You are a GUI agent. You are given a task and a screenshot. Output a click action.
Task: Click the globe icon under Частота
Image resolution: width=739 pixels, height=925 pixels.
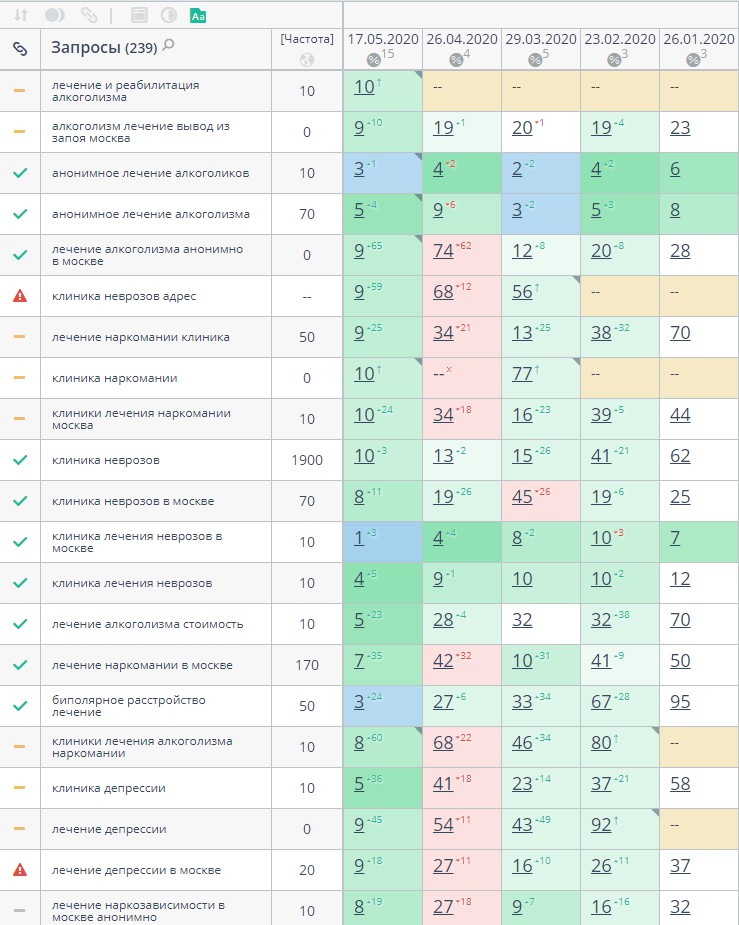306,59
